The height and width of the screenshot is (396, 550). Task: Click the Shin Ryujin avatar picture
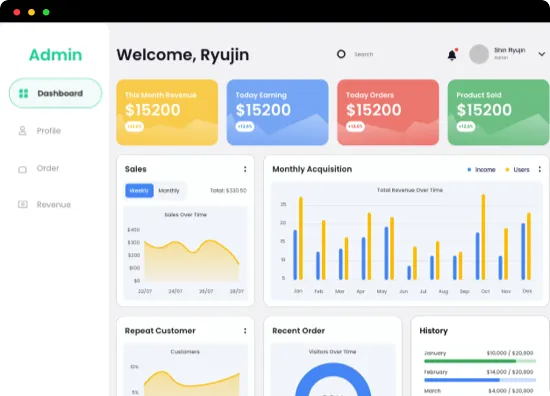(x=479, y=54)
